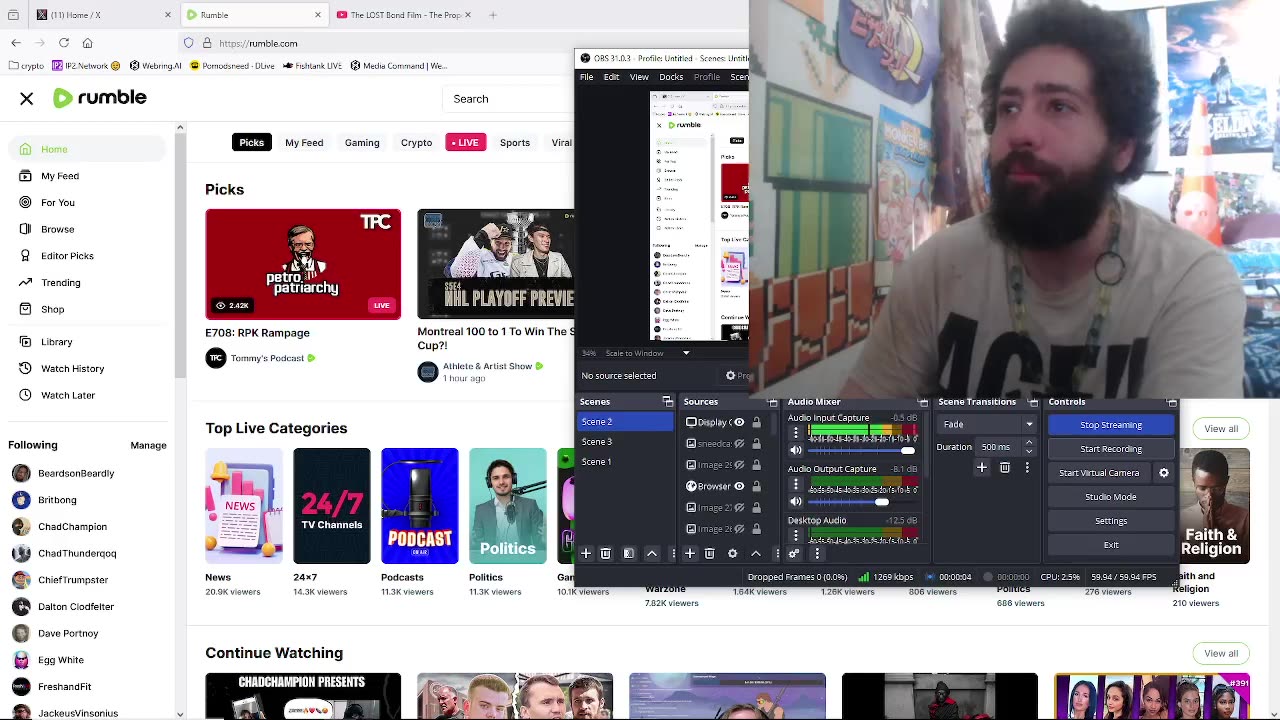Viewport: 1280px width, 720px height.
Task: Open the Scale to Window preview dropdown
Action: point(646,353)
